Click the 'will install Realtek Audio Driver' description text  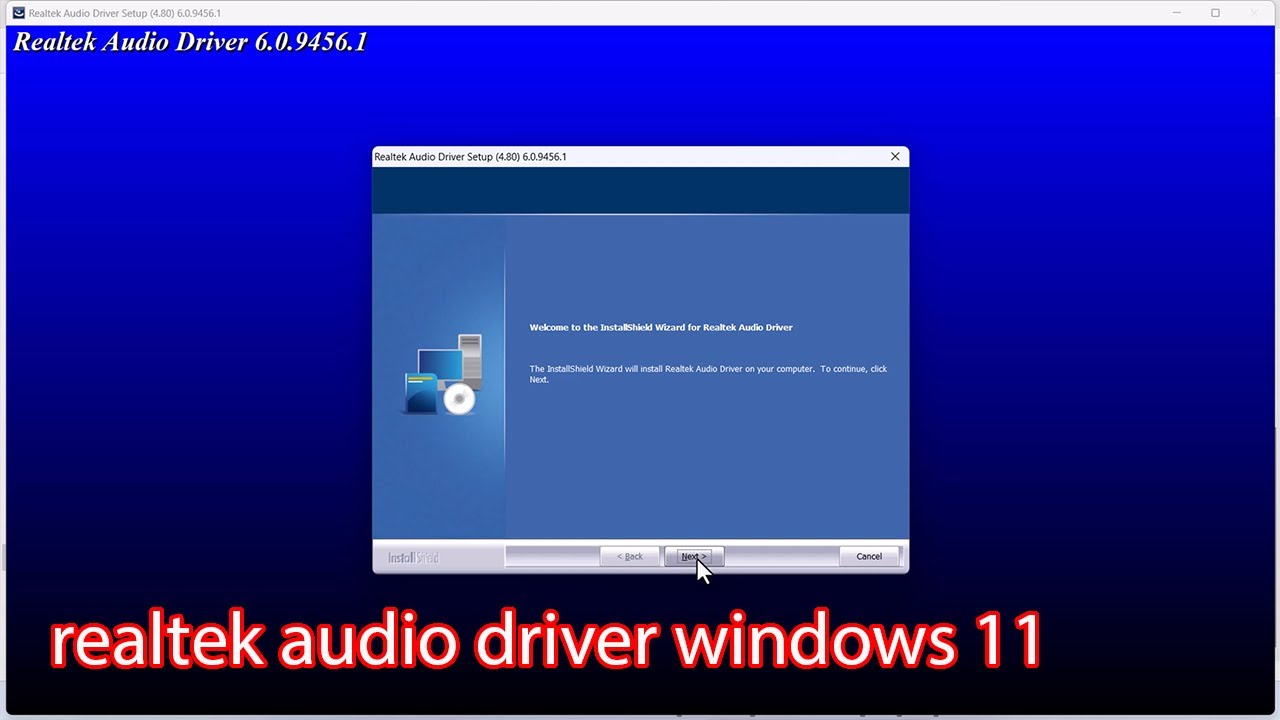click(x=708, y=374)
